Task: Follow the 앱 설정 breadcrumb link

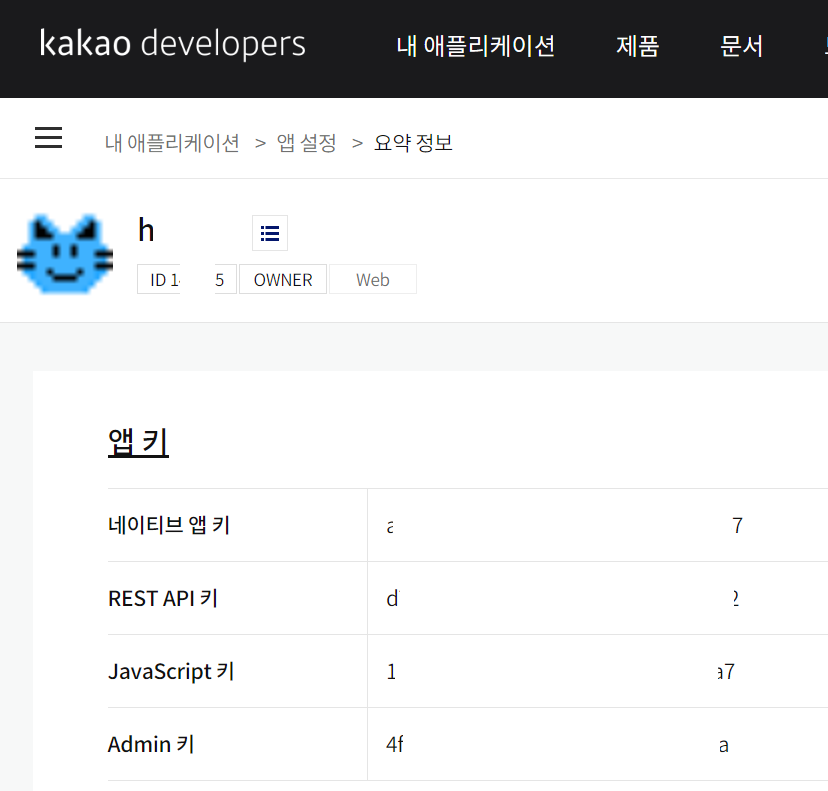Action: pos(306,143)
